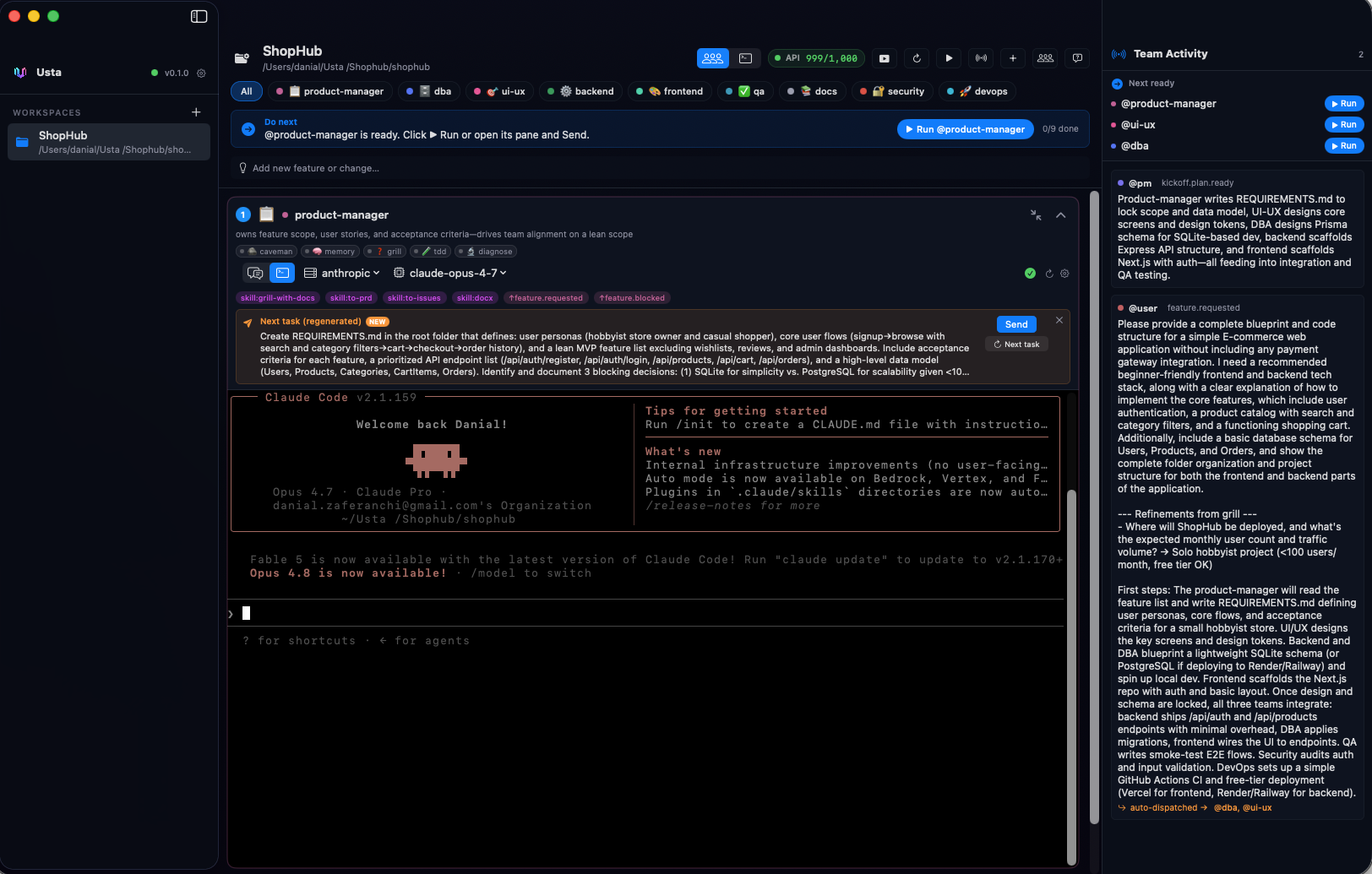Toggle the caveman skill chip
The width and height of the screenshot is (1372, 874).
[x=267, y=252]
